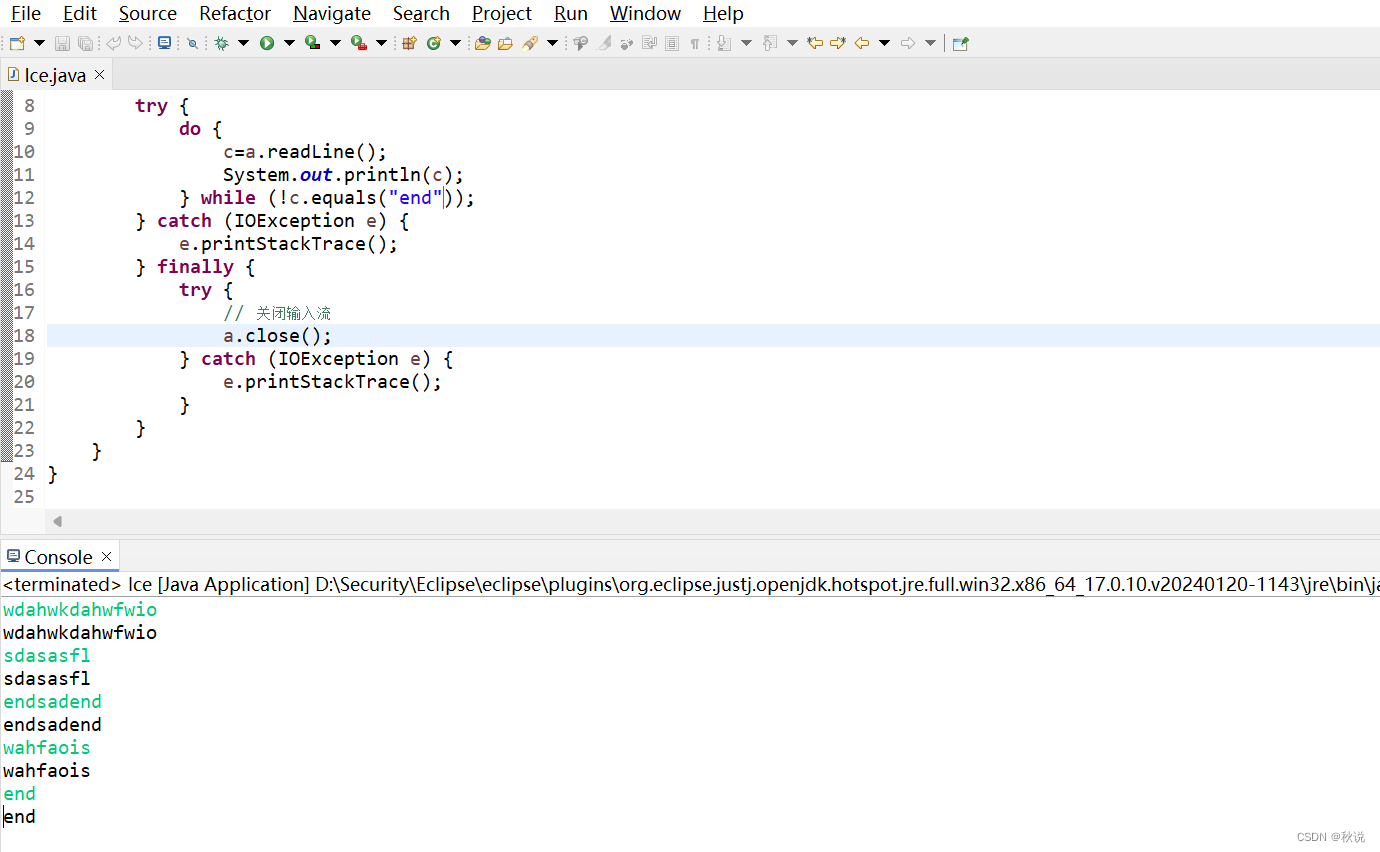Viewport: 1380px width, 852px height.
Task: Click the black wahfaois console output line
Action: coord(47,771)
